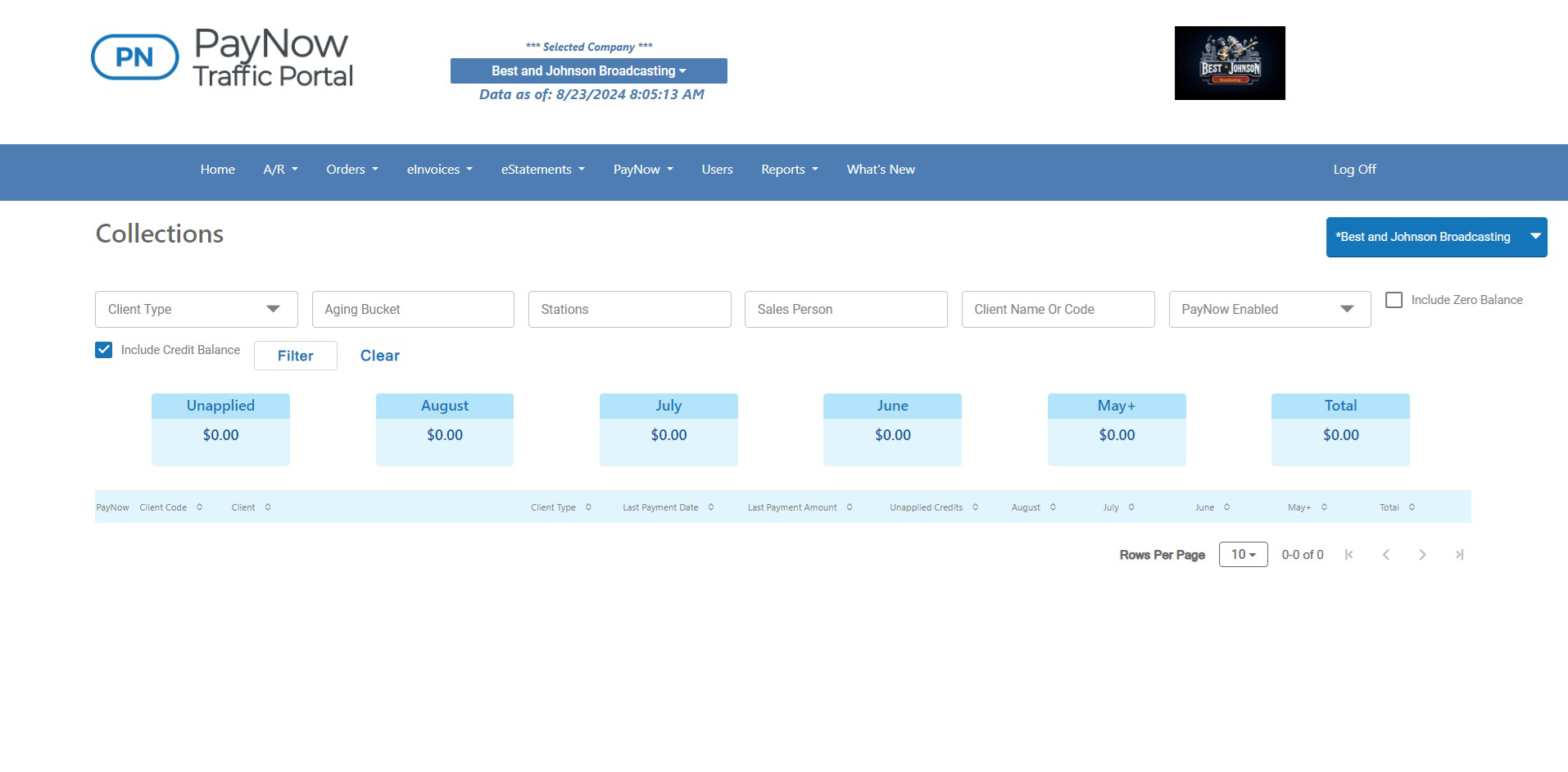Select the Unapplied summary card
The width and height of the screenshot is (1568, 772).
pyautogui.click(x=220, y=429)
